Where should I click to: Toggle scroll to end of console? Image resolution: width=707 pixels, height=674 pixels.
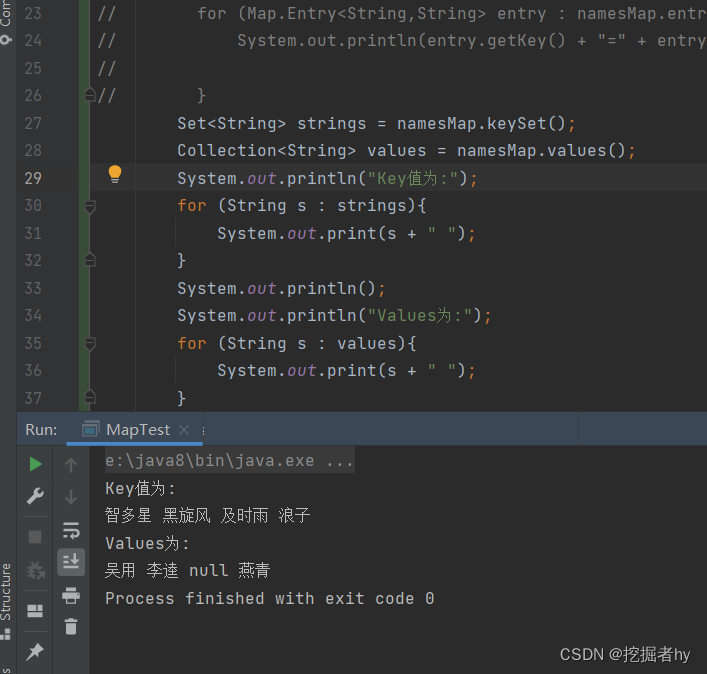(71, 562)
